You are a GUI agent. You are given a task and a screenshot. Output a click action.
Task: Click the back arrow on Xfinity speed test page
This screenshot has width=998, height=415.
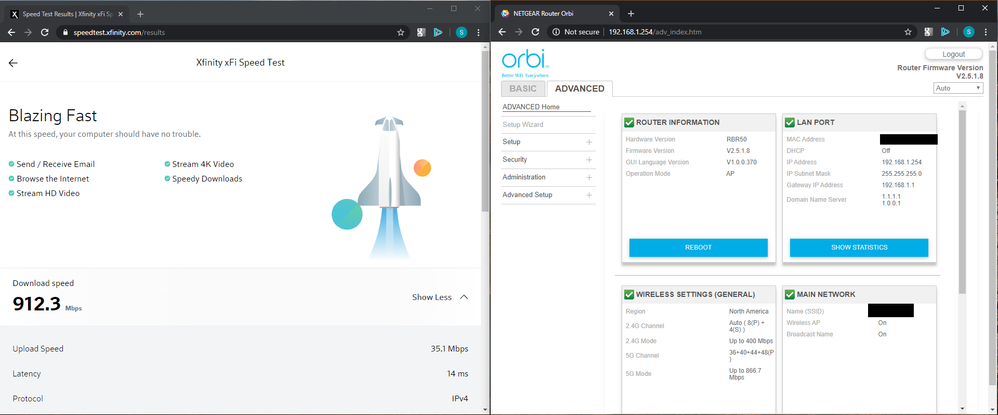click(13, 62)
